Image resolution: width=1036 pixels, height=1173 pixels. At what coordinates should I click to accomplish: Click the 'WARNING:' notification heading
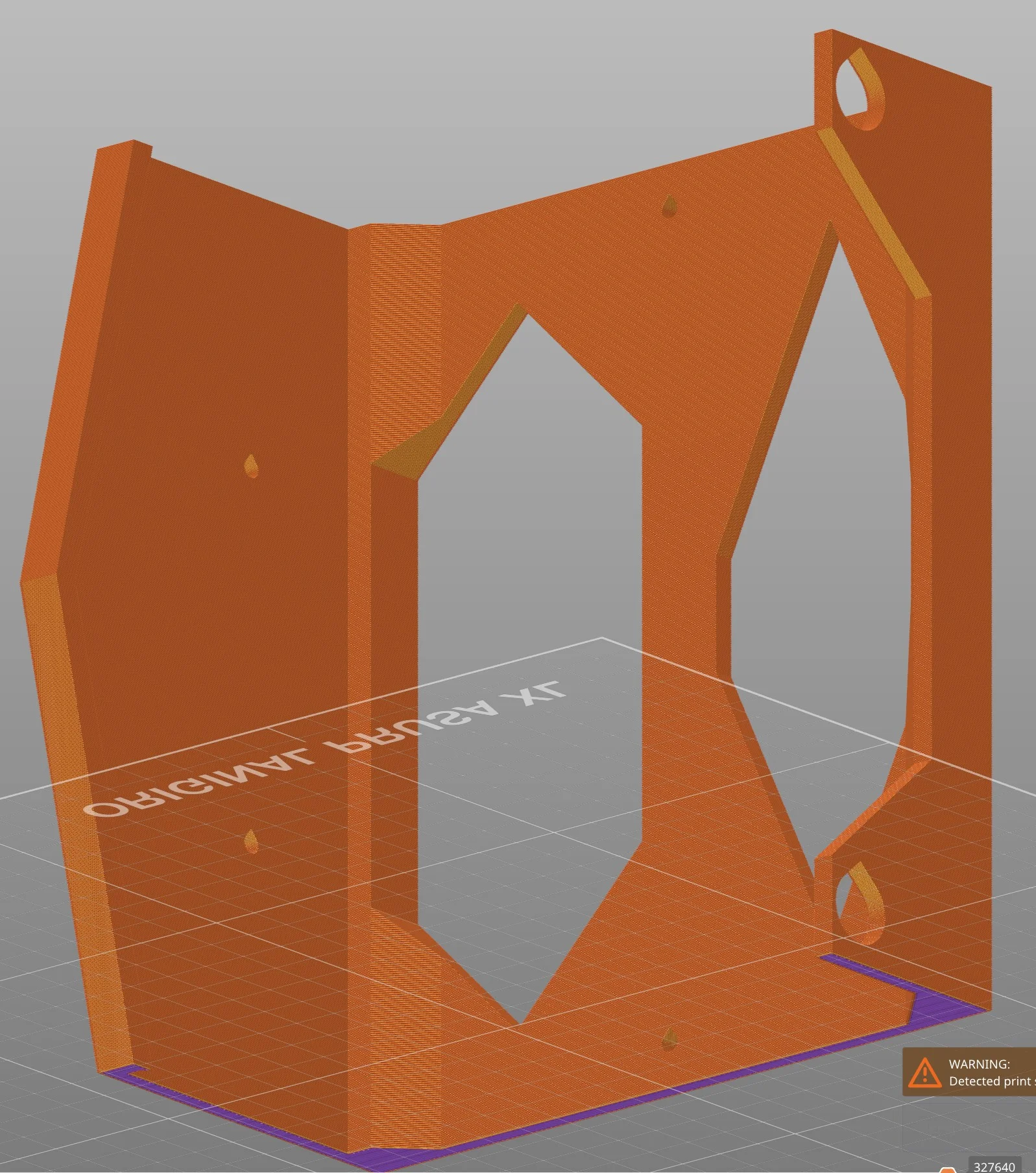[979, 1064]
